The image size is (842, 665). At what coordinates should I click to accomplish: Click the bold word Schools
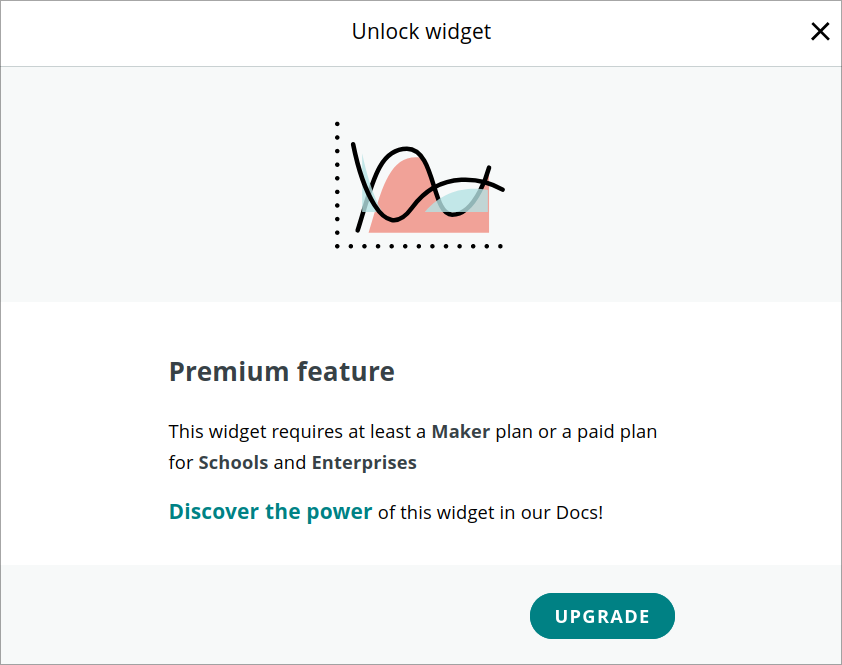(x=233, y=463)
